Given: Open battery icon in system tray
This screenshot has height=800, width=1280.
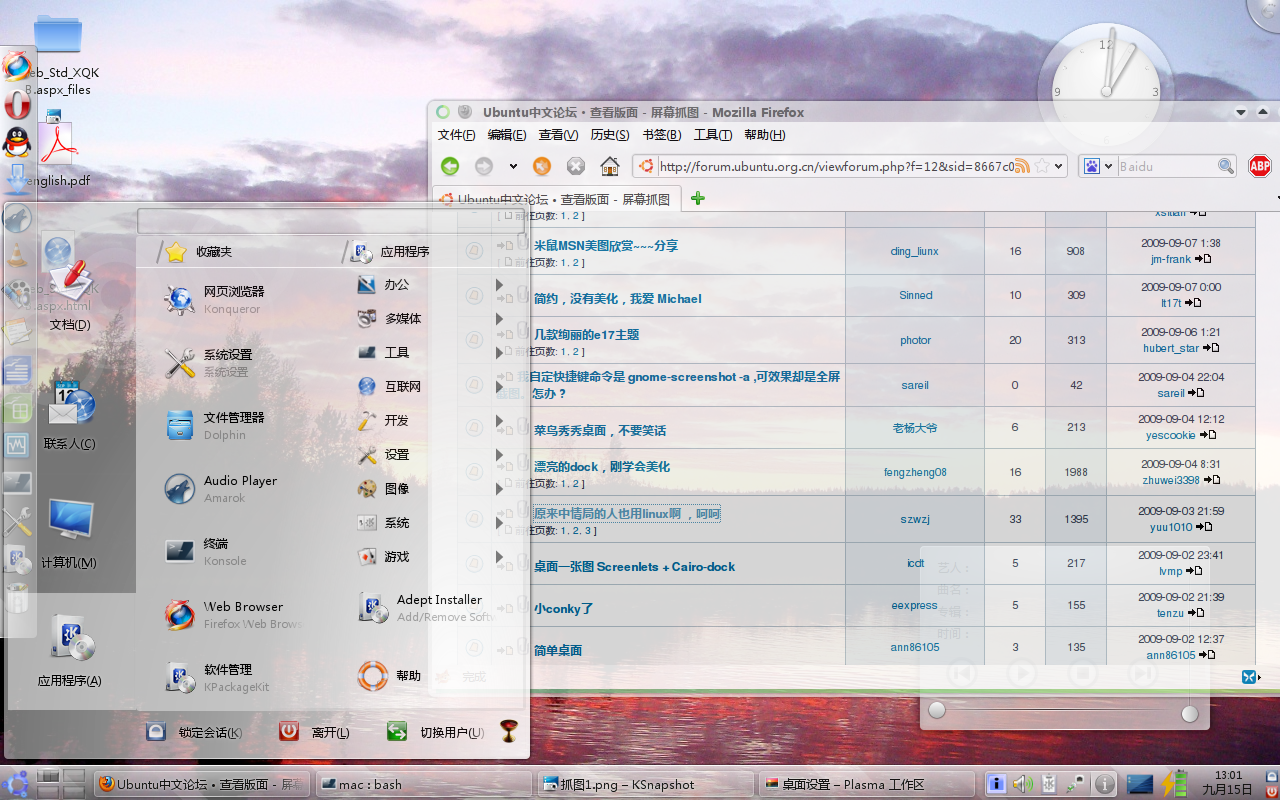Looking at the screenshot, I should (1173, 783).
